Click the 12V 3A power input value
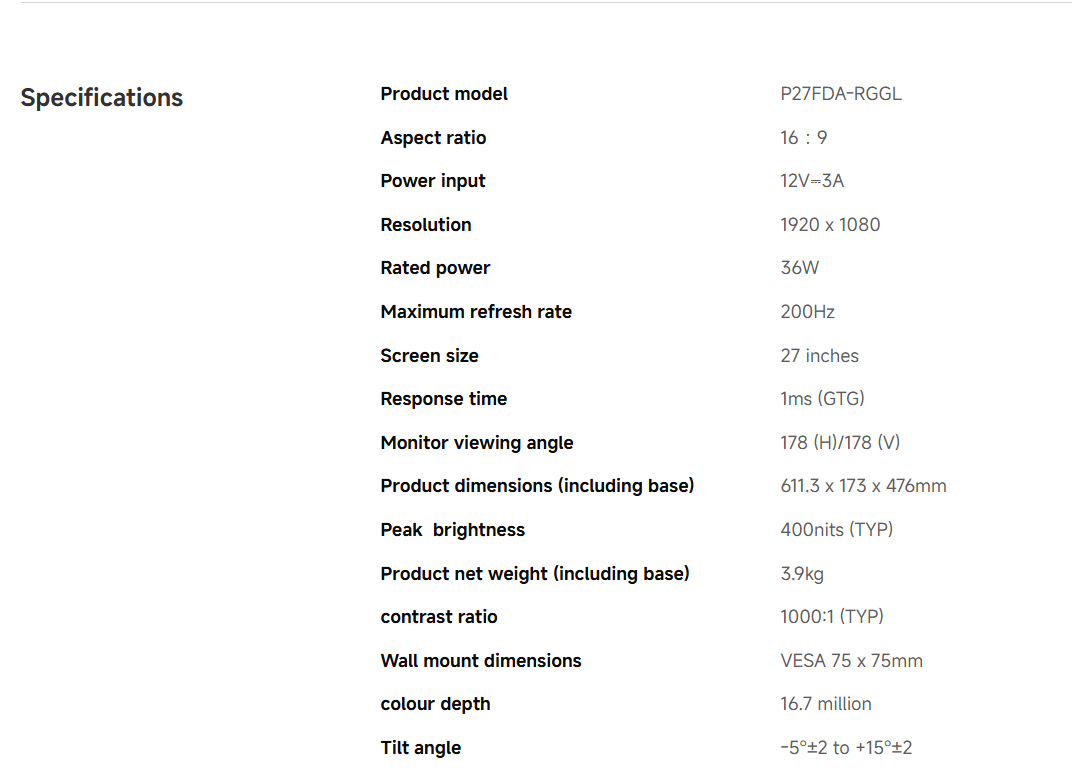The height and width of the screenshot is (783, 1072). coord(812,181)
